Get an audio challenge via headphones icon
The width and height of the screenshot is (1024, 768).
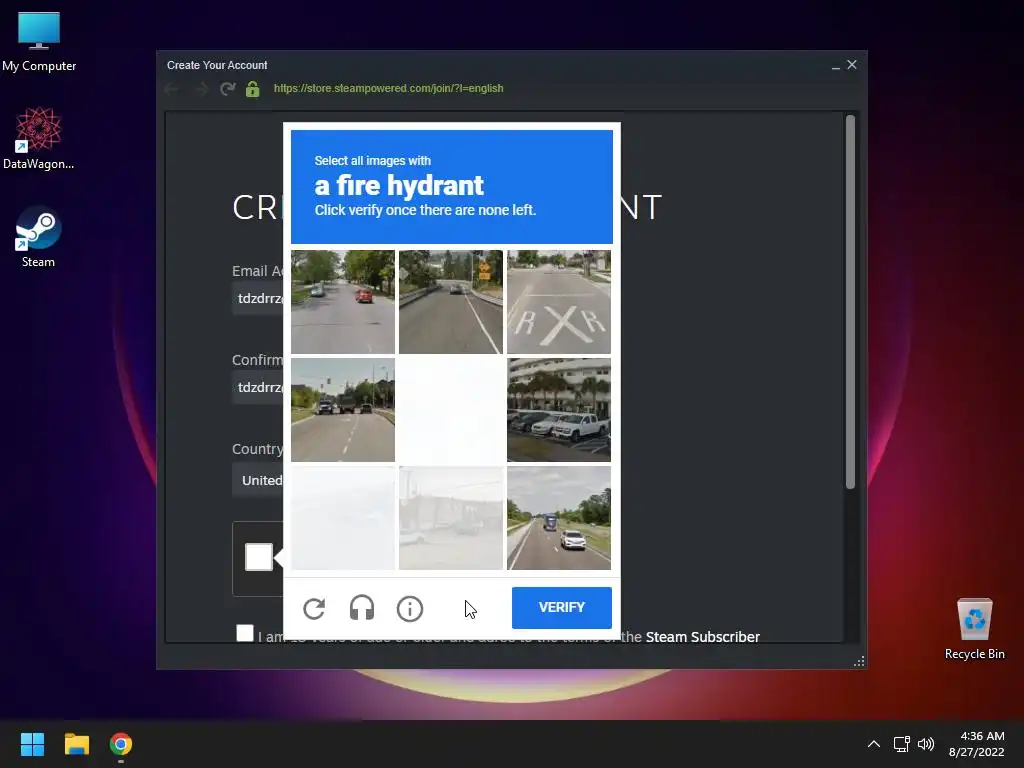[x=362, y=609]
